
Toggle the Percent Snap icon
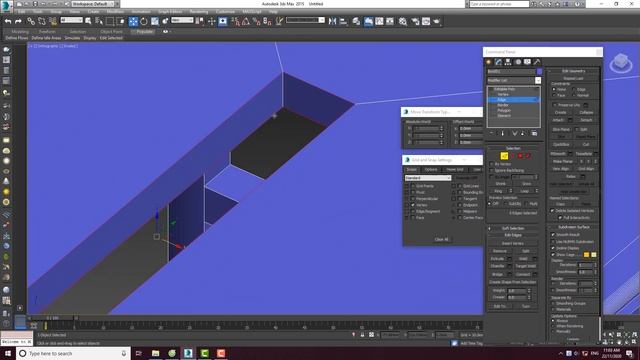(x=256, y=21)
